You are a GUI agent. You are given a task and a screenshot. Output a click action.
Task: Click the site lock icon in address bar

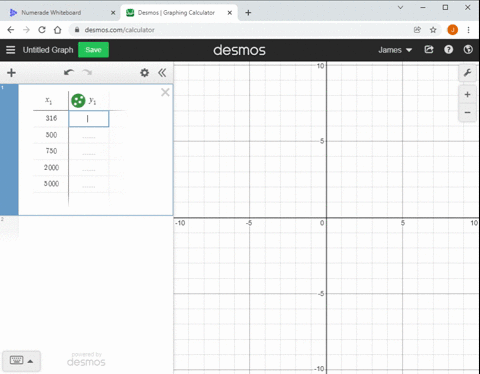coord(77,30)
